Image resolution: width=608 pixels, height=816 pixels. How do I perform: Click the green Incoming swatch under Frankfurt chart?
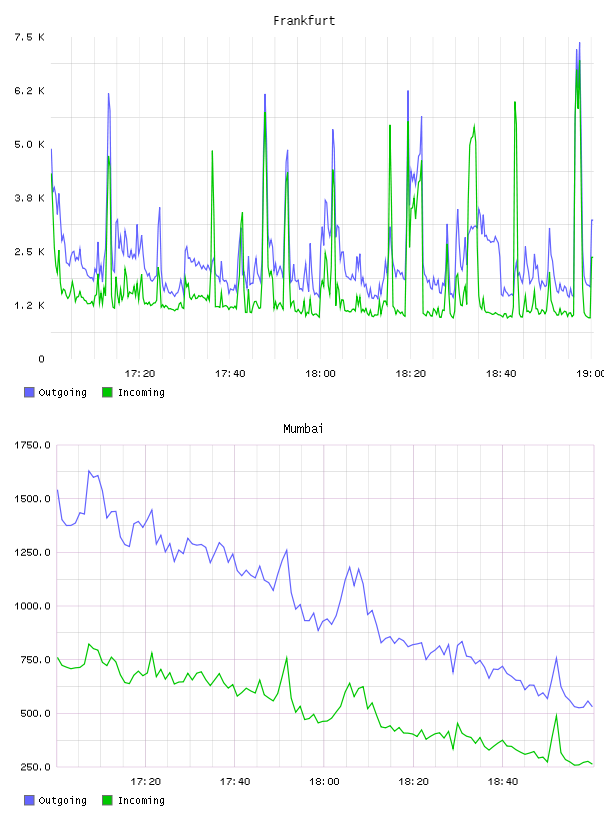pyautogui.click(x=107, y=392)
